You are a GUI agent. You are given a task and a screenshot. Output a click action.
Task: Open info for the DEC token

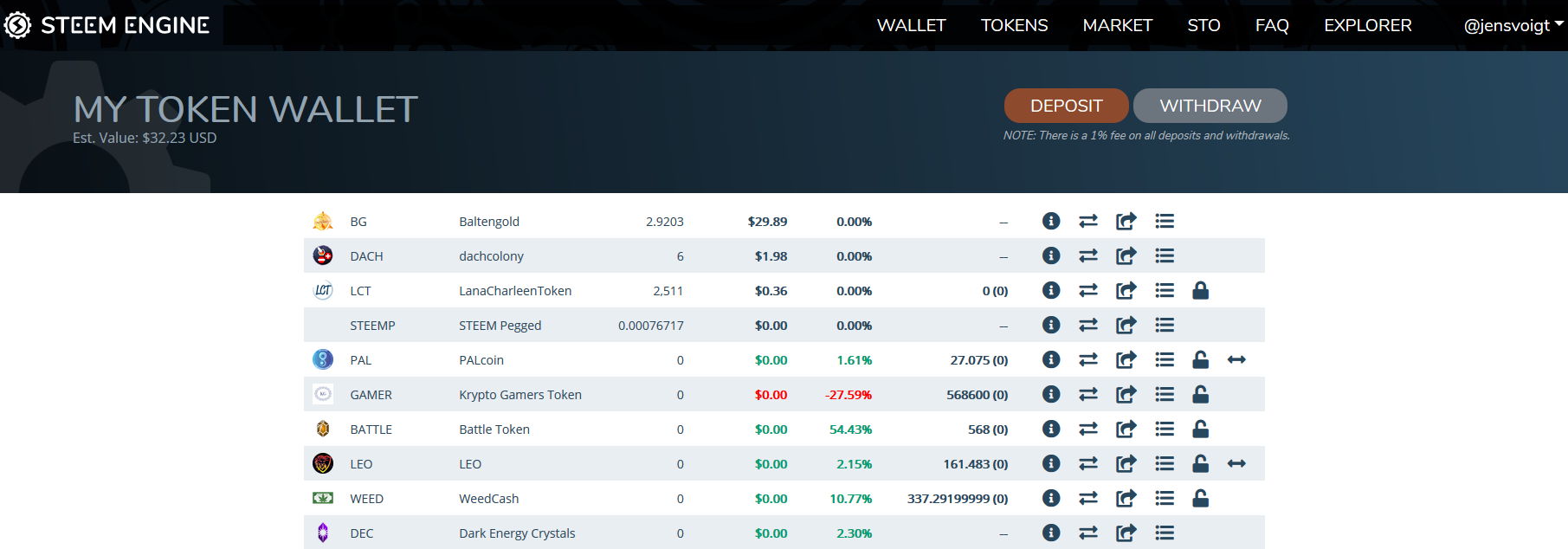pyautogui.click(x=1051, y=533)
